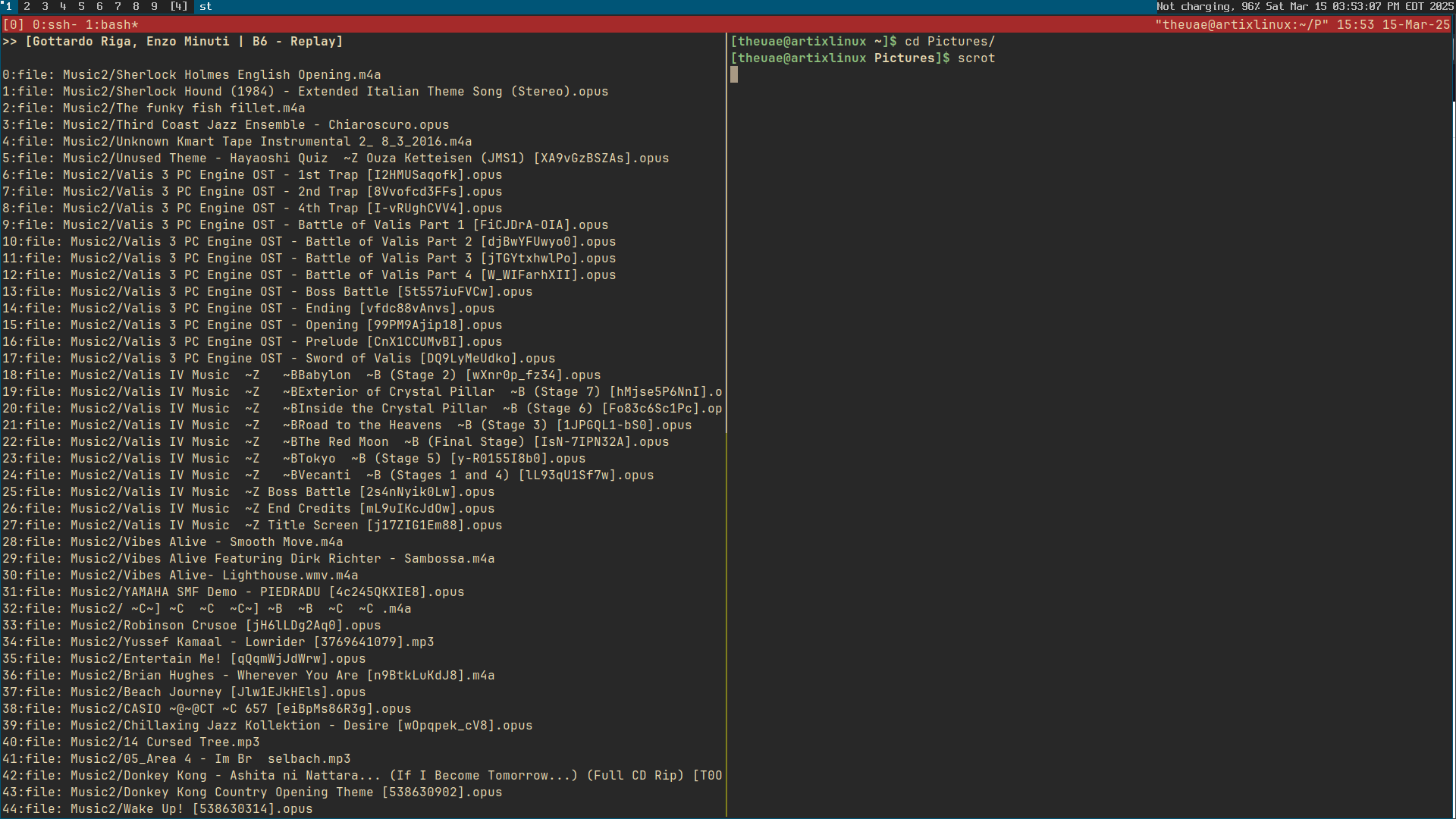Click entry Exterior of Crystal Pillar Stage 7

coord(362,392)
